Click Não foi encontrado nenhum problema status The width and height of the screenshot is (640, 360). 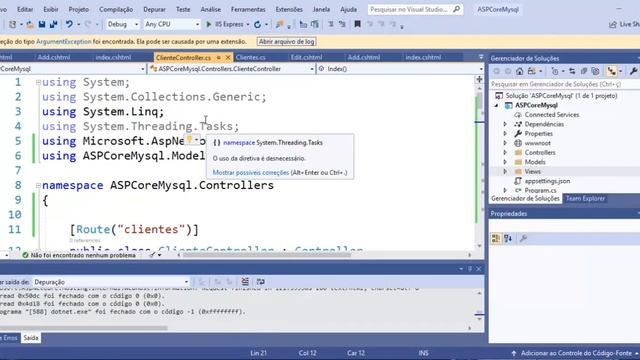point(79,255)
